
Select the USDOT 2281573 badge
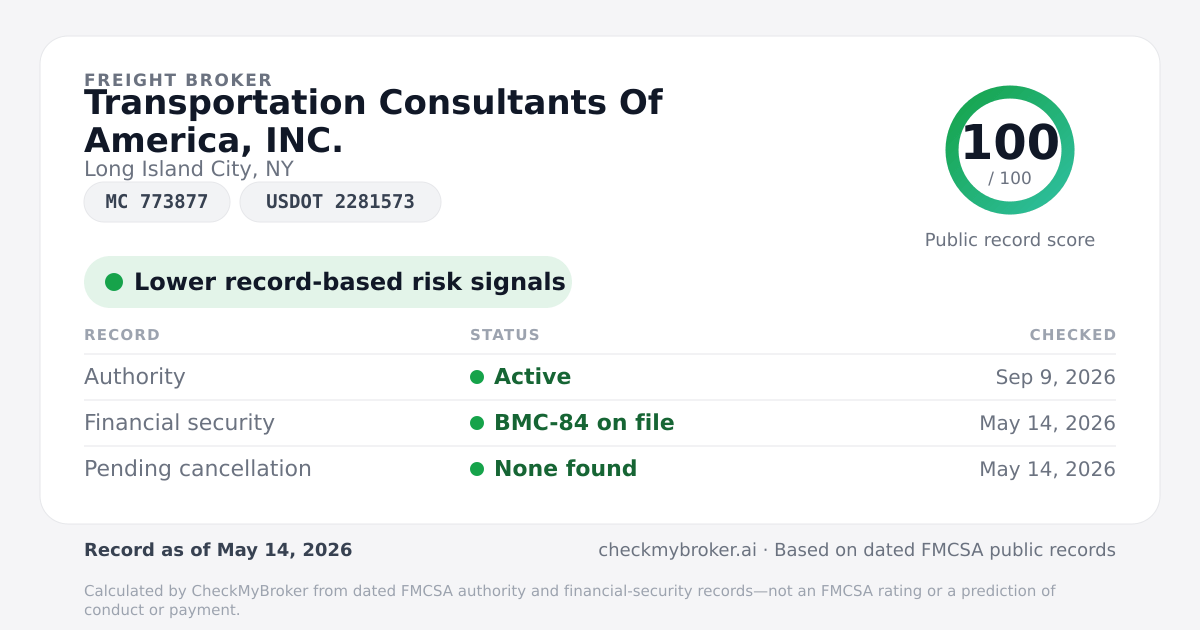click(x=340, y=202)
